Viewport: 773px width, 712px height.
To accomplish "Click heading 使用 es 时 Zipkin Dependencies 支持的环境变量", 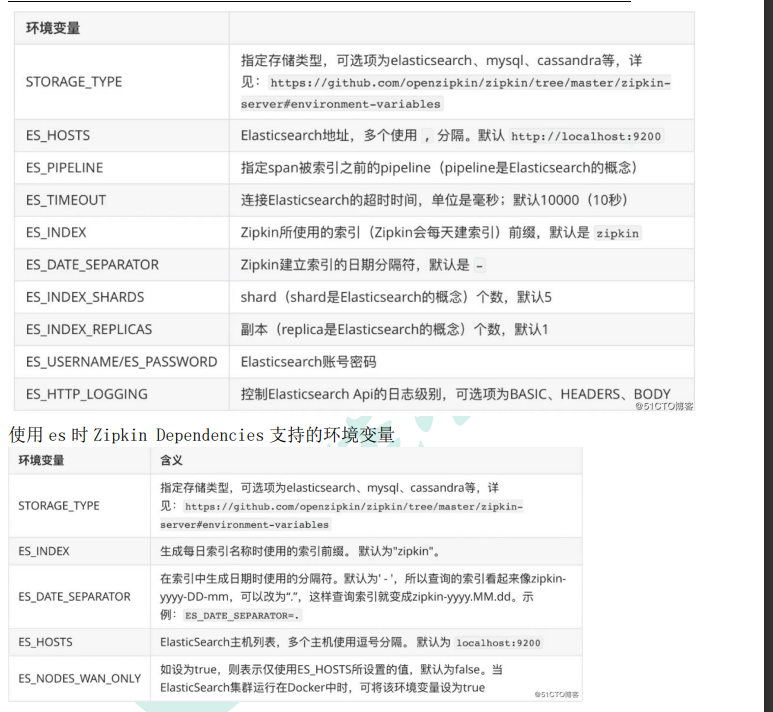I will point(201,435).
